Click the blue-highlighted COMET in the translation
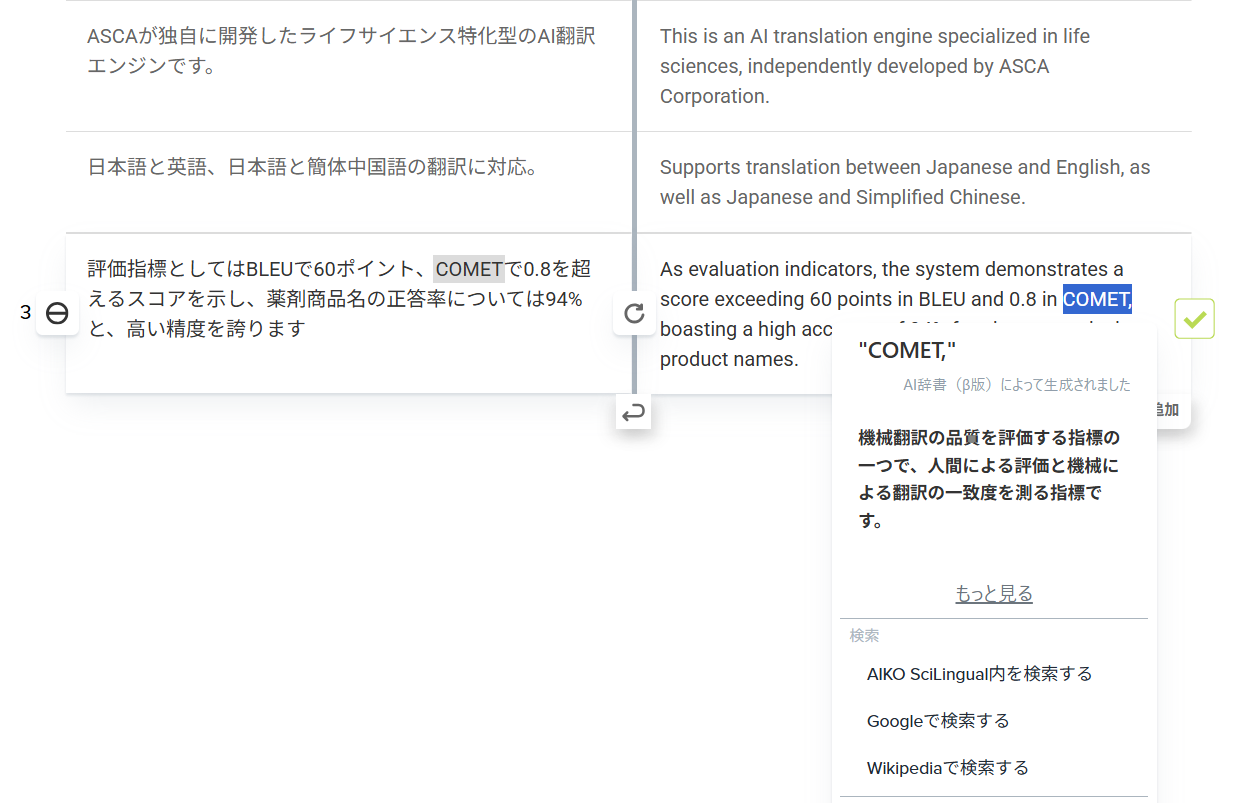The width and height of the screenshot is (1234, 803). coord(1096,299)
